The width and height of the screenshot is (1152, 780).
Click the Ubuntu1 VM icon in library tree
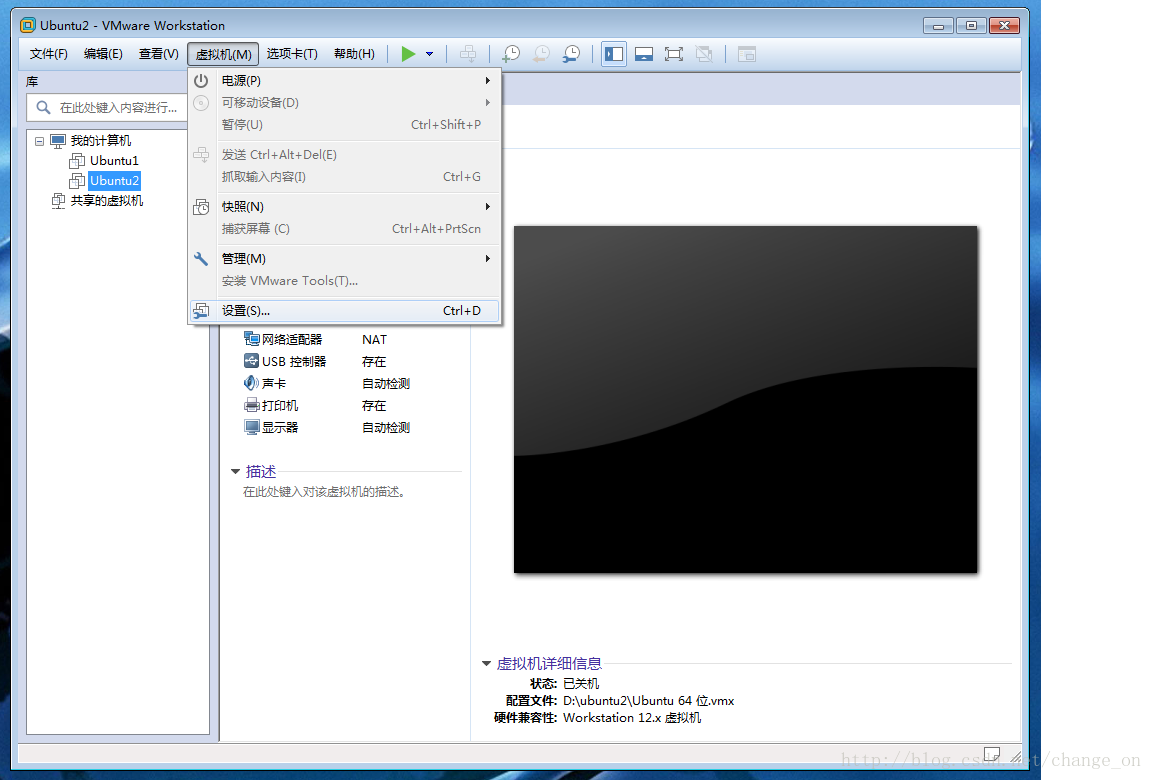coord(77,161)
